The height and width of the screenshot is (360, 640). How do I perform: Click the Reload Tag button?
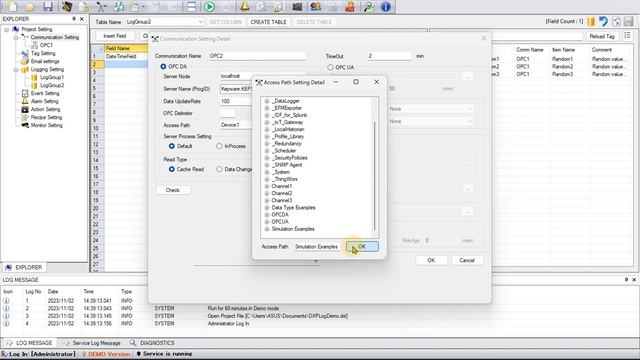(602, 36)
